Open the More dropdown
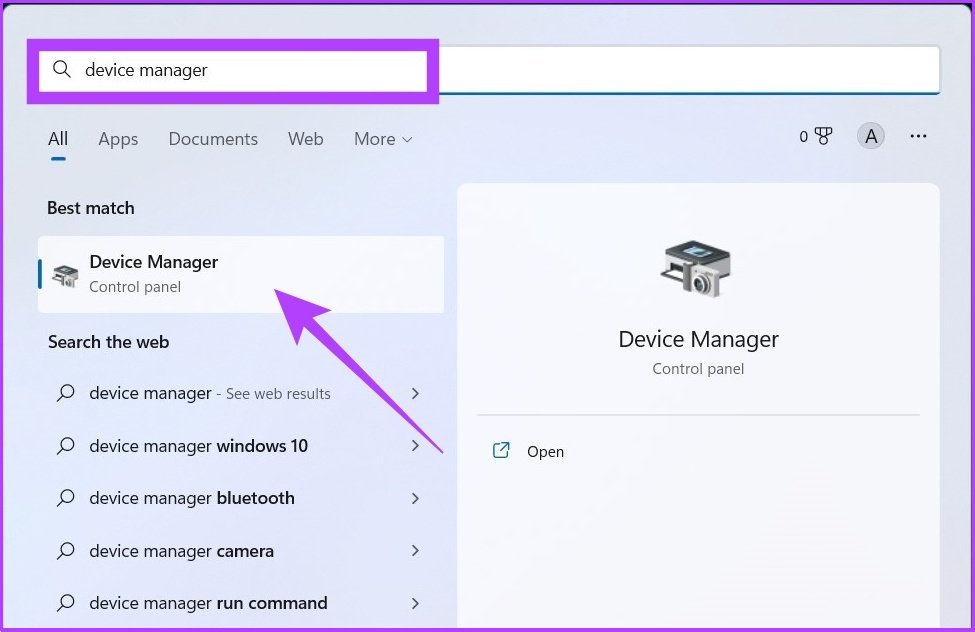The height and width of the screenshot is (632, 975). [382, 139]
